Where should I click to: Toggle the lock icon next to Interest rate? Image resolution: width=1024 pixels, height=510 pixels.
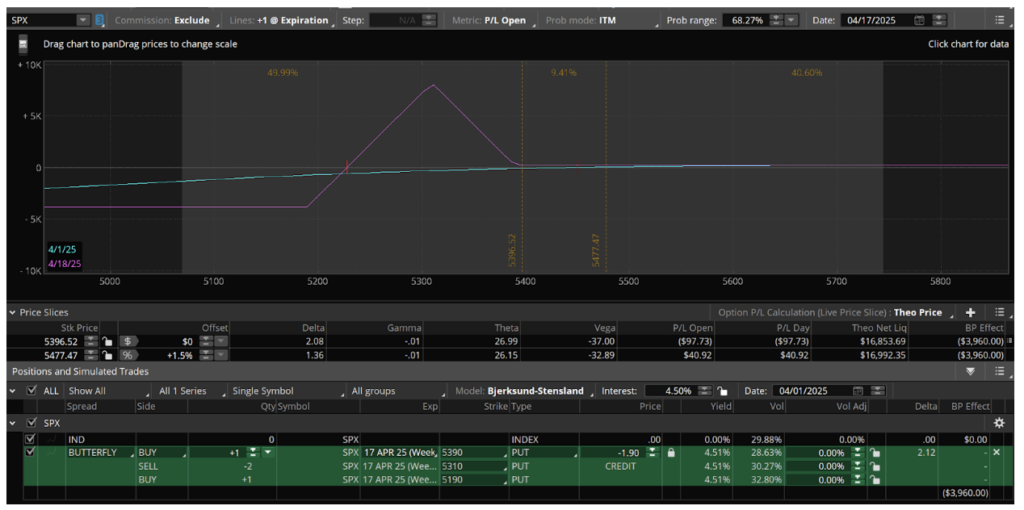[x=722, y=391]
